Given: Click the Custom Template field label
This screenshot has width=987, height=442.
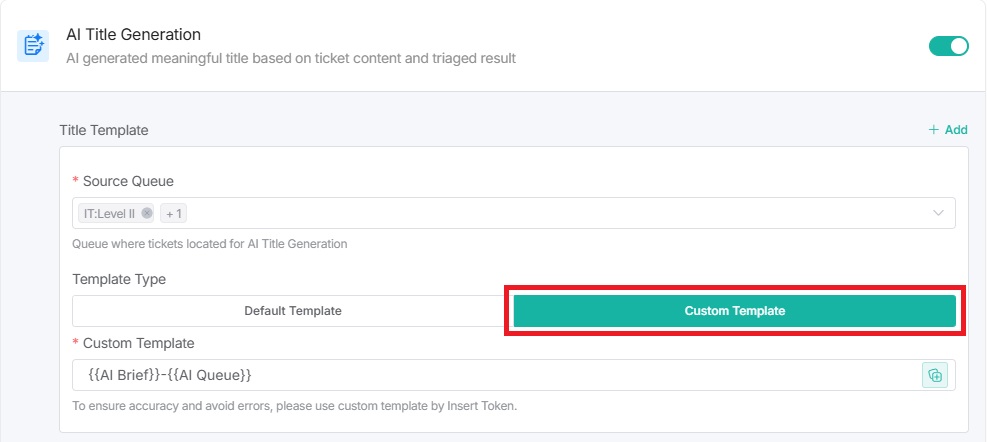Looking at the screenshot, I should click(x=138, y=343).
